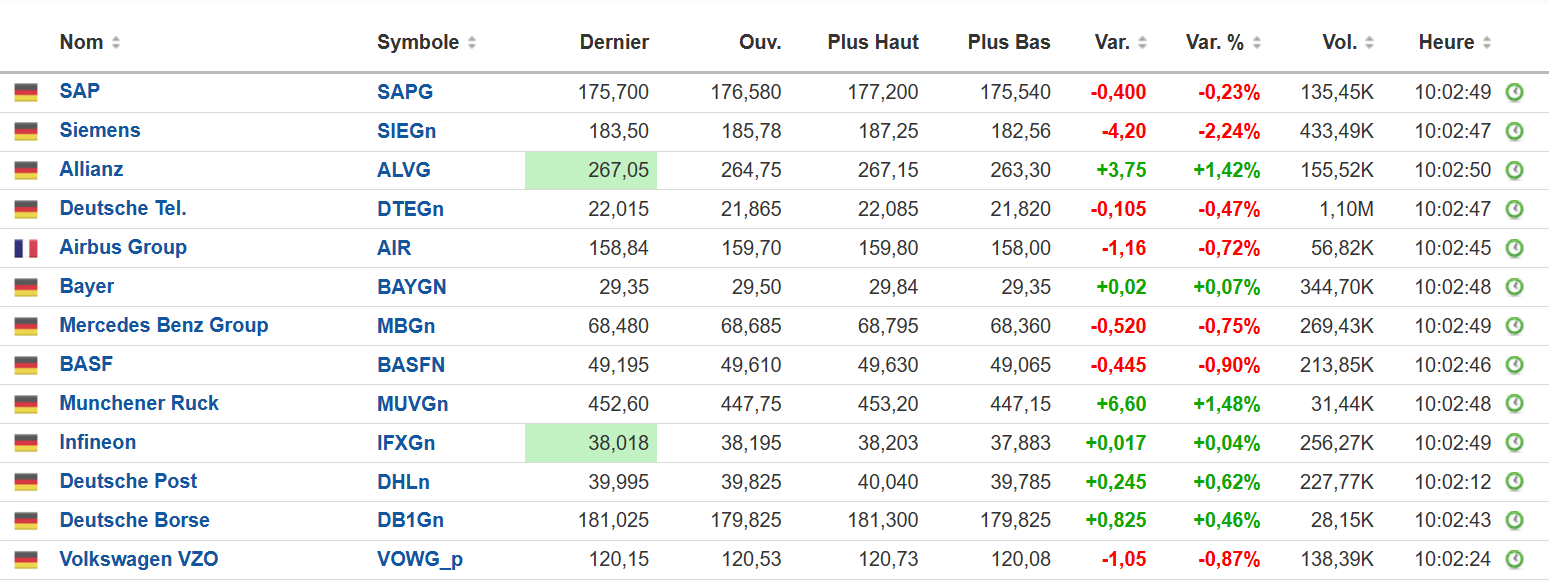
Task: Click Allianz highlighted last price 267,05
Action: tap(618, 170)
